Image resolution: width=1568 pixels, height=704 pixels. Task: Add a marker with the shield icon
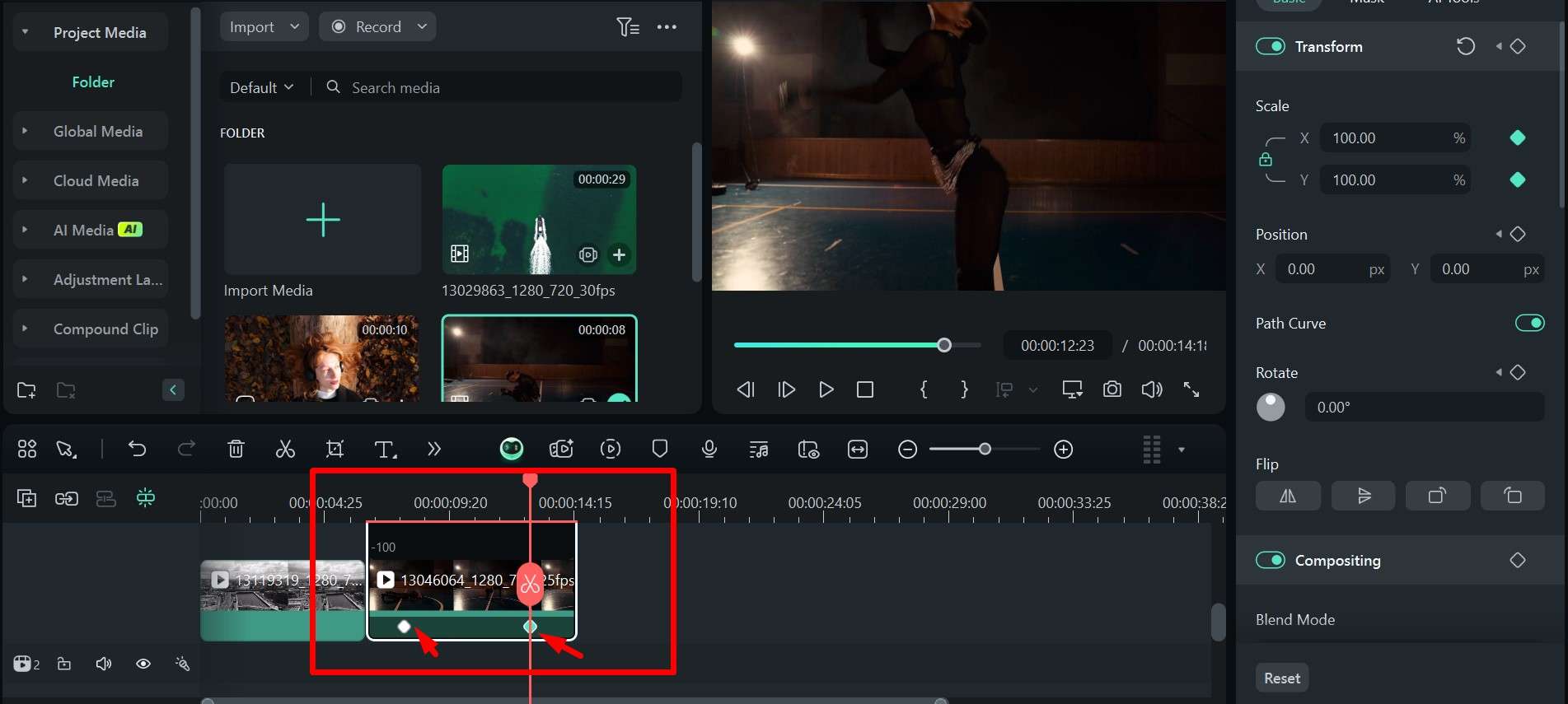(x=659, y=449)
